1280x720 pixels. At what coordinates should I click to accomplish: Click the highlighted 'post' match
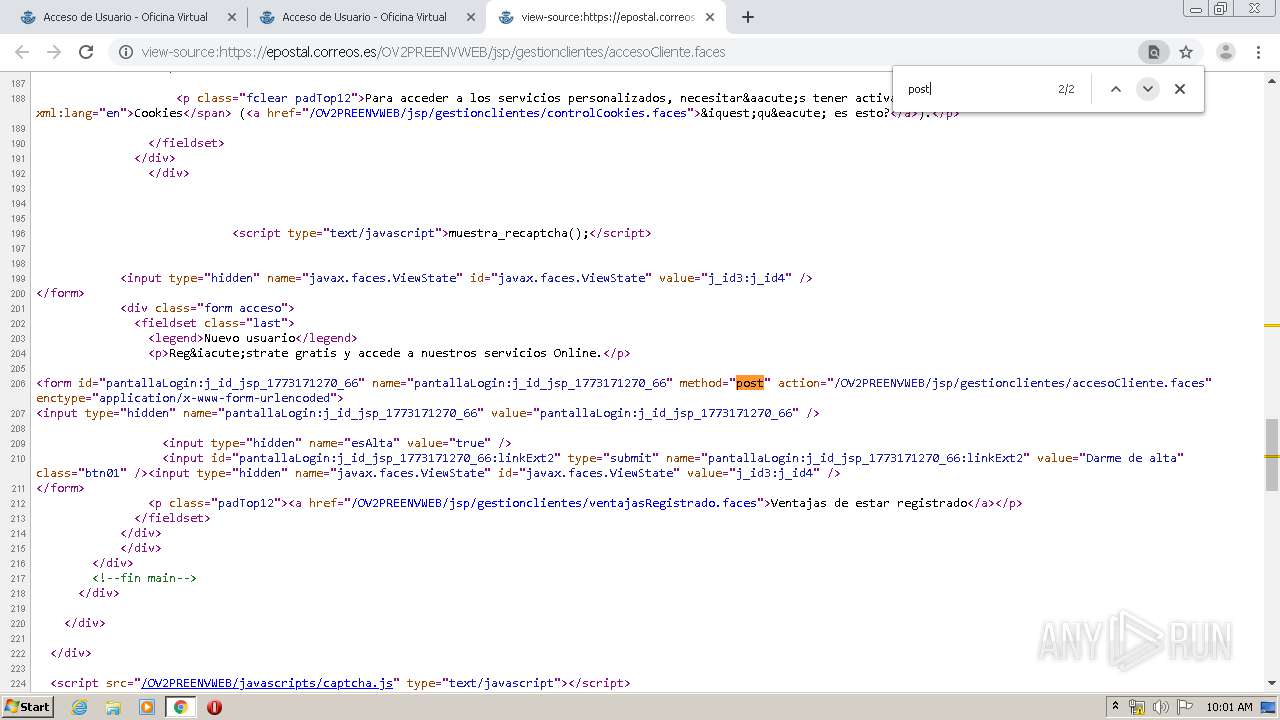[x=750, y=383]
